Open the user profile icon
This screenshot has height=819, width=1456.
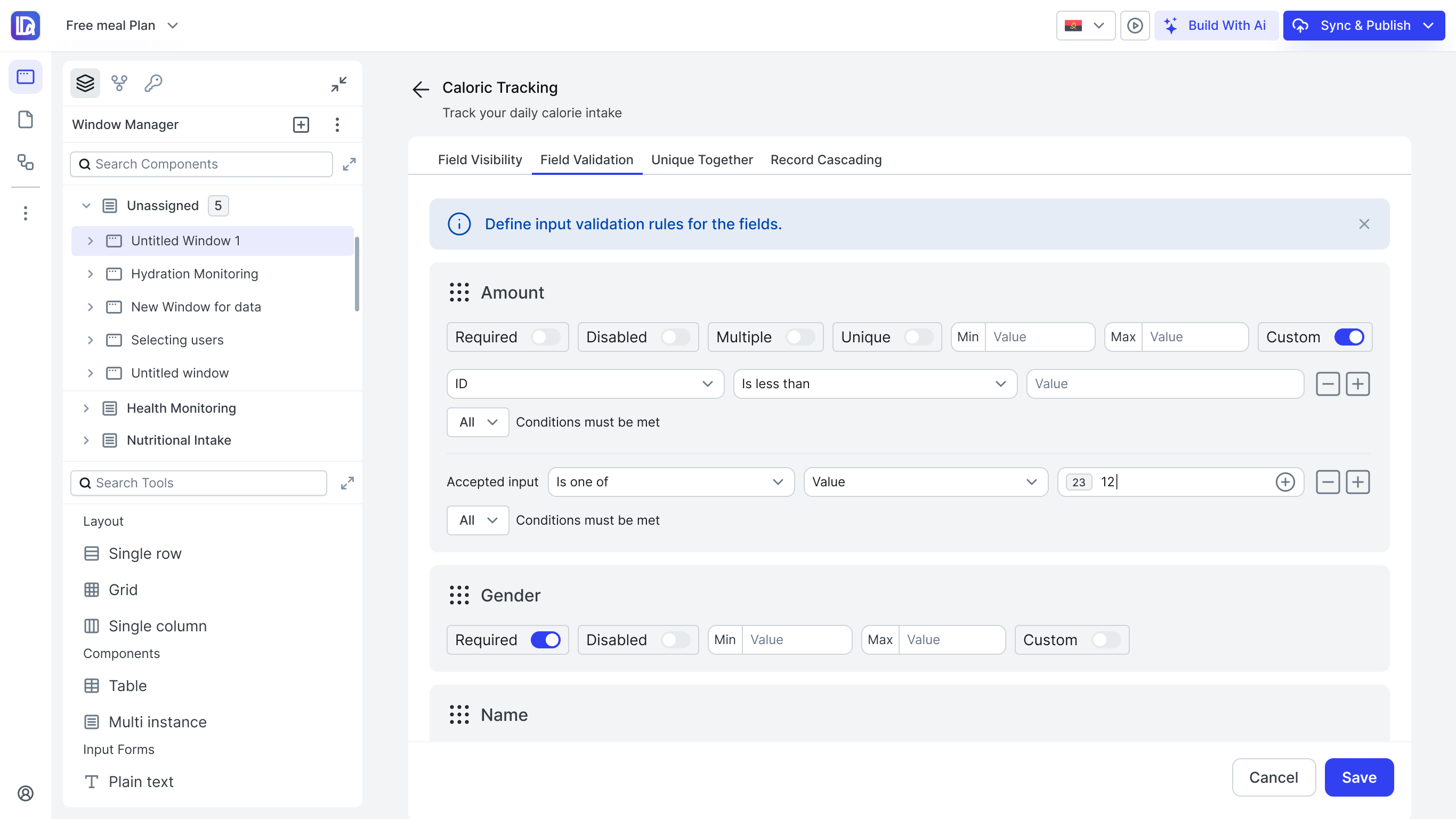click(26, 793)
